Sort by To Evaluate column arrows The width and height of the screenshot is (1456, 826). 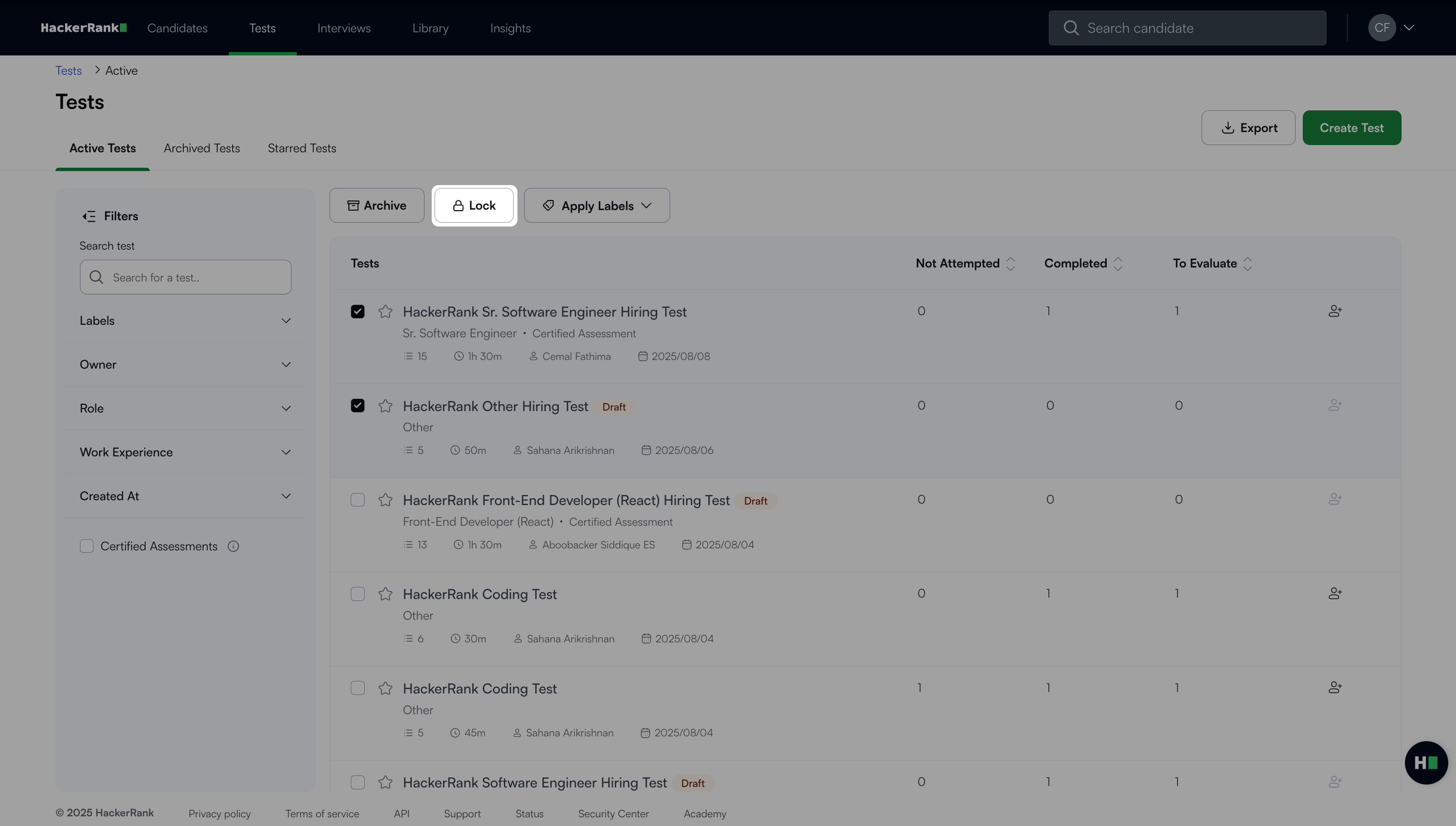click(1247, 264)
